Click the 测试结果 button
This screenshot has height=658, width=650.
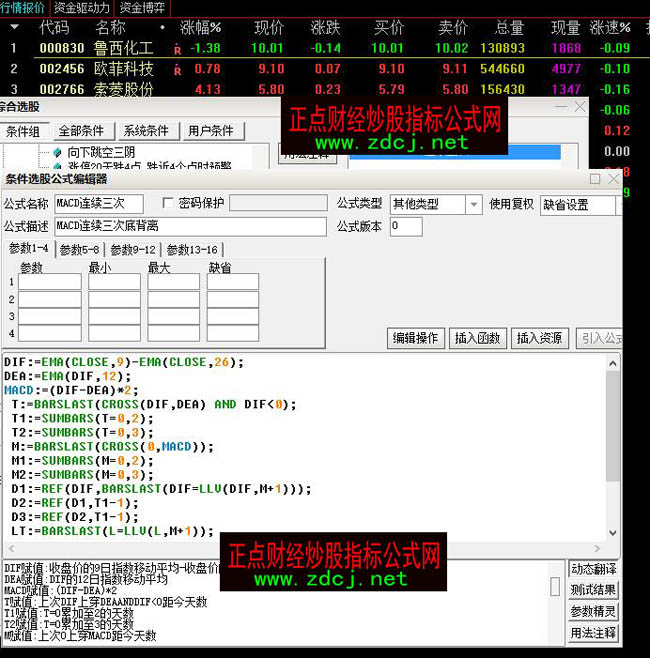coord(594,590)
